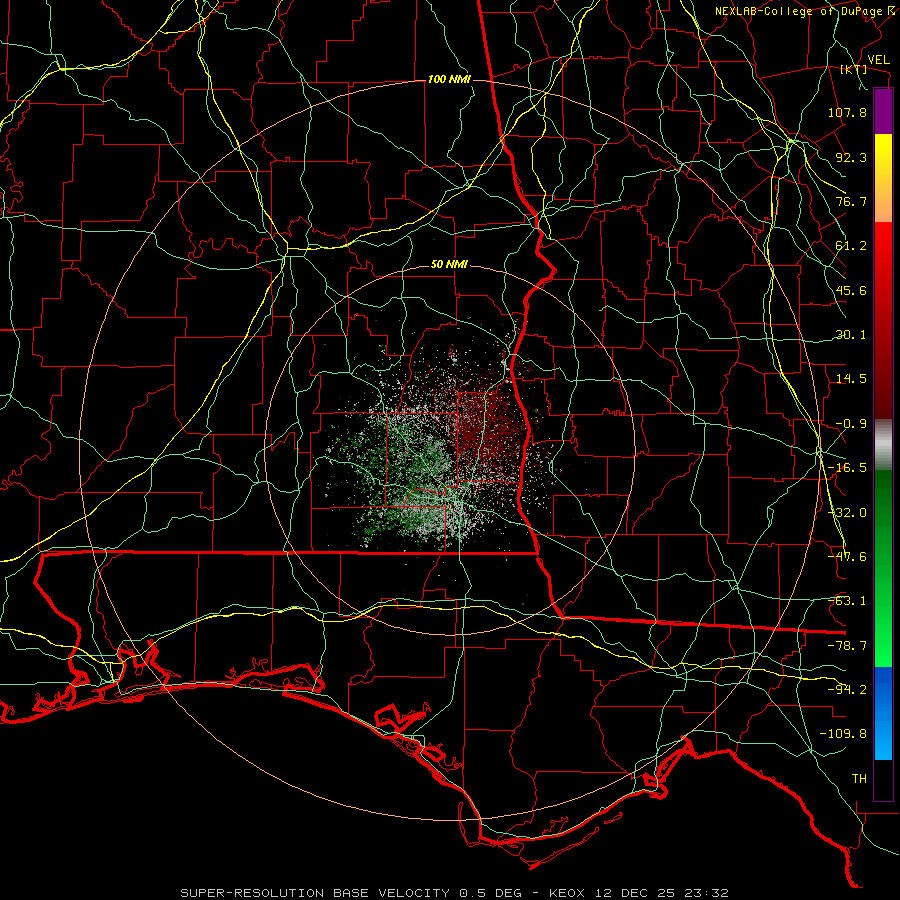
Task: Click the -94.2 velocity scale value
Action: (x=847, y=690)
